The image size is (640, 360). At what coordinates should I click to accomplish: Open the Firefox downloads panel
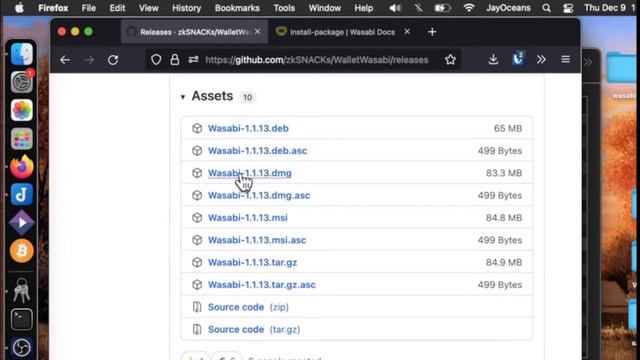(x=493, y=60)
